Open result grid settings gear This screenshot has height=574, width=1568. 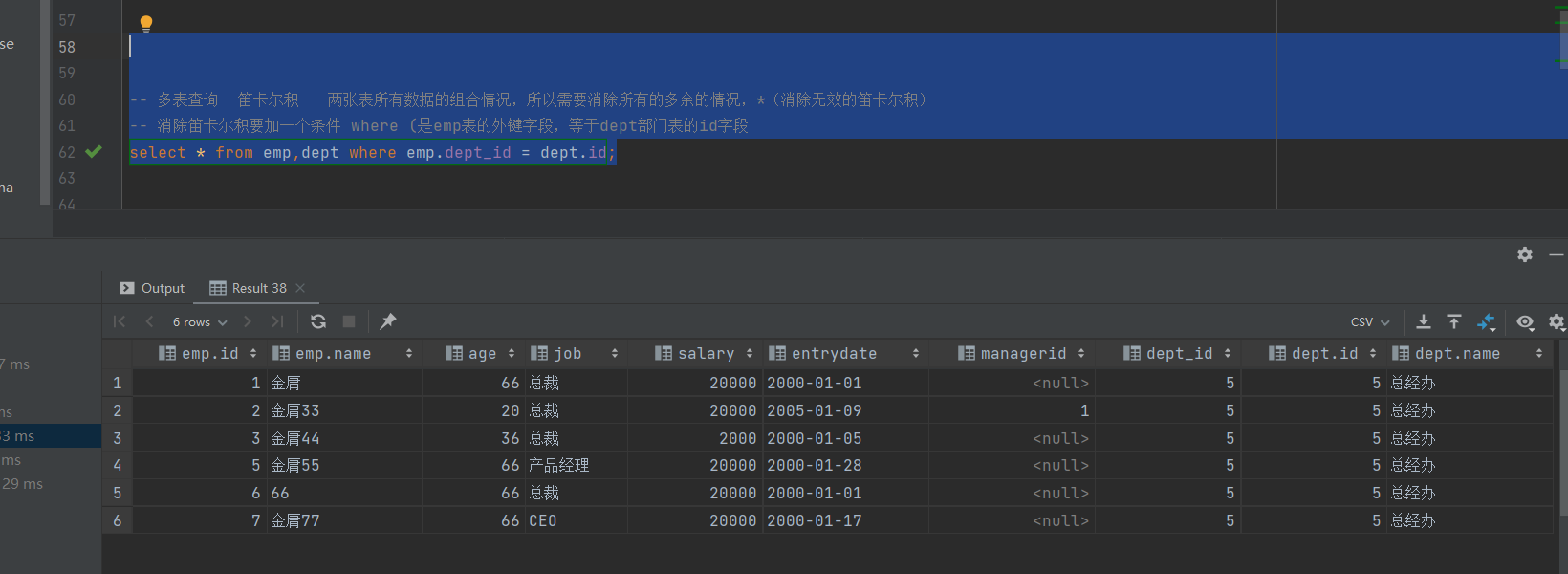pos(1557,322)
